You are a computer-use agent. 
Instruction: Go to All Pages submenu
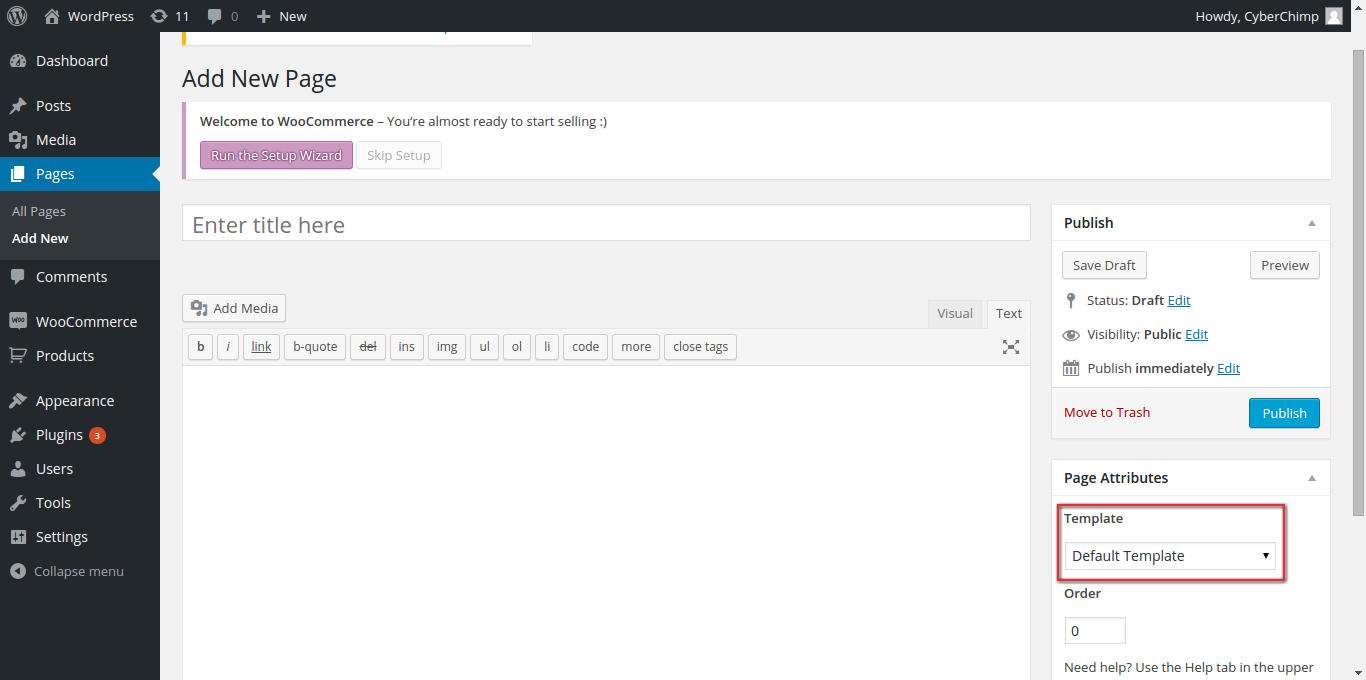click(x=39, y=212)
